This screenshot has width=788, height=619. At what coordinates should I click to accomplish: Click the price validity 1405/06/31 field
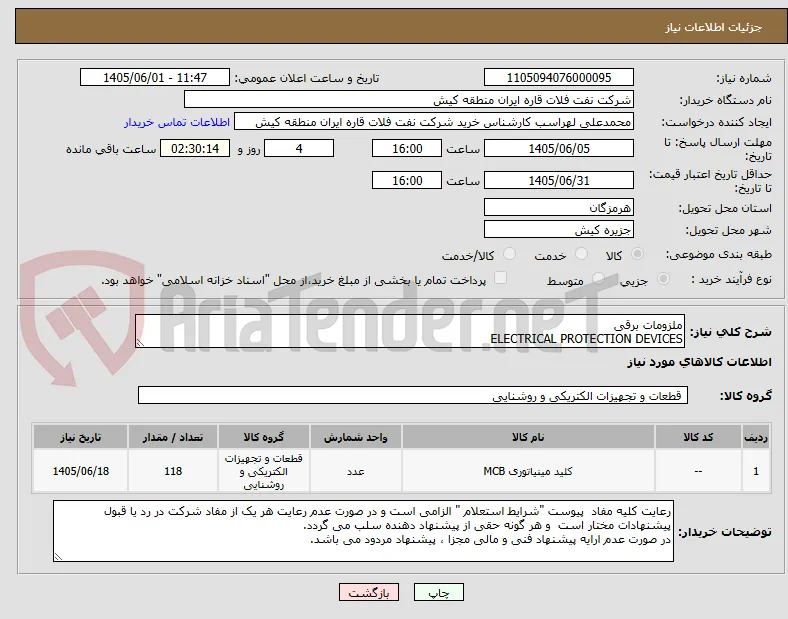pos(559,180)
